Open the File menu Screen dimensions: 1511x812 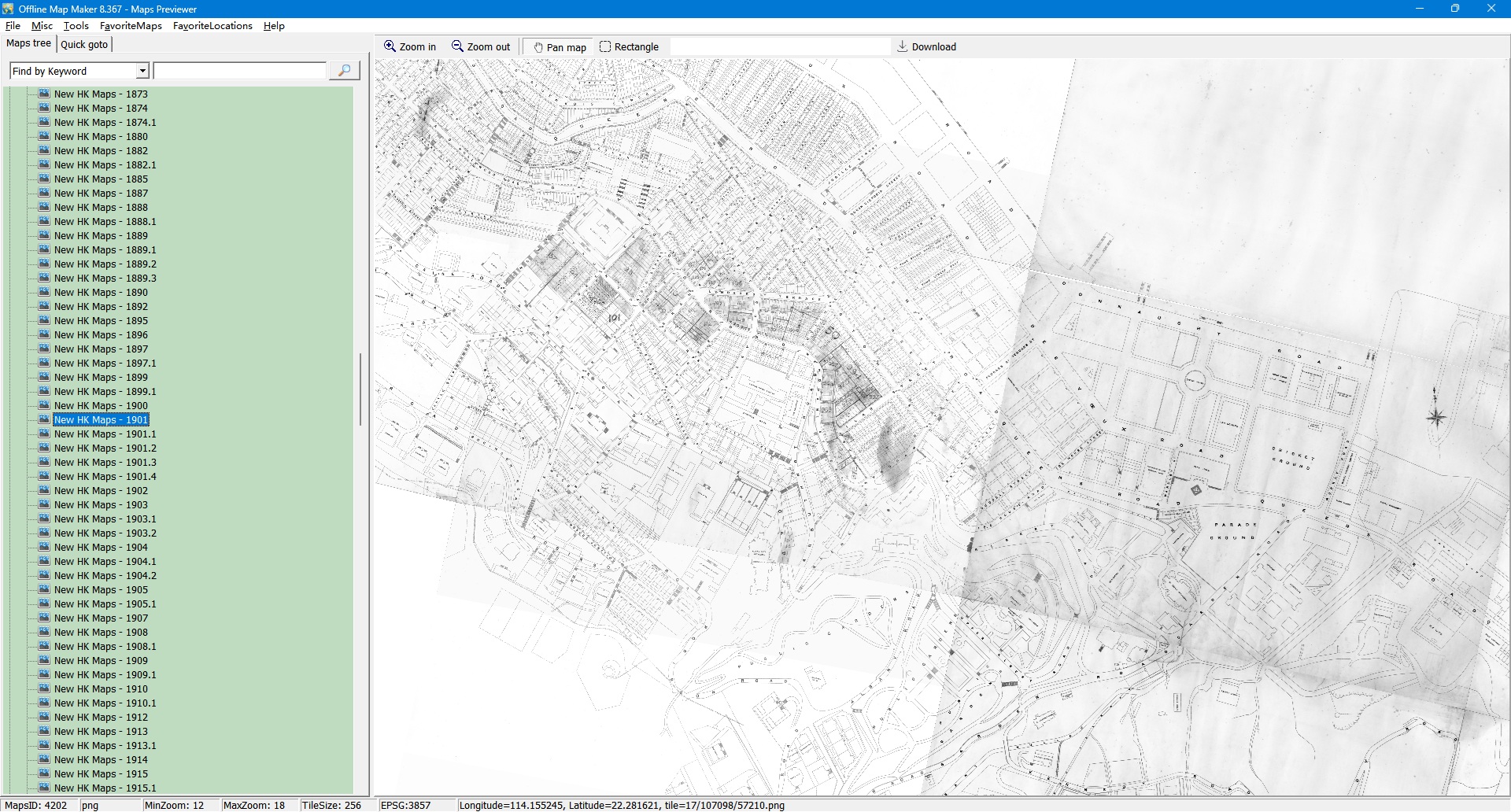coord(13,26)
